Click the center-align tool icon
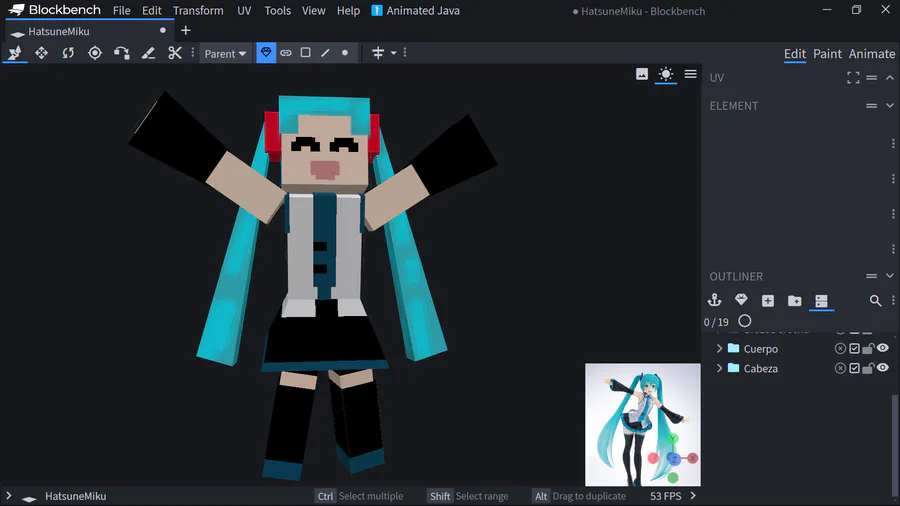Screen dimensions: 900x506 coord(378,53)
